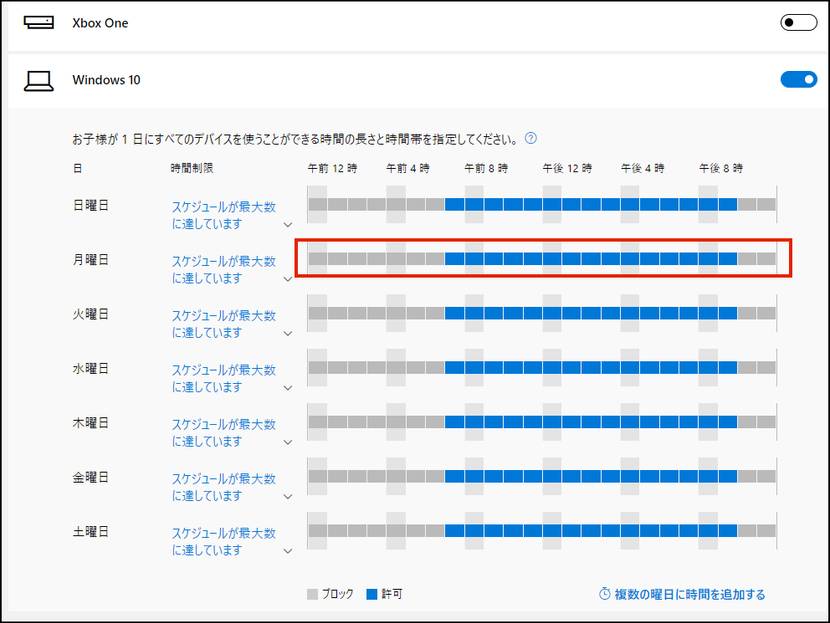Click the 金曜日 day label
830x623 pixels.
(x=91, y=477)
